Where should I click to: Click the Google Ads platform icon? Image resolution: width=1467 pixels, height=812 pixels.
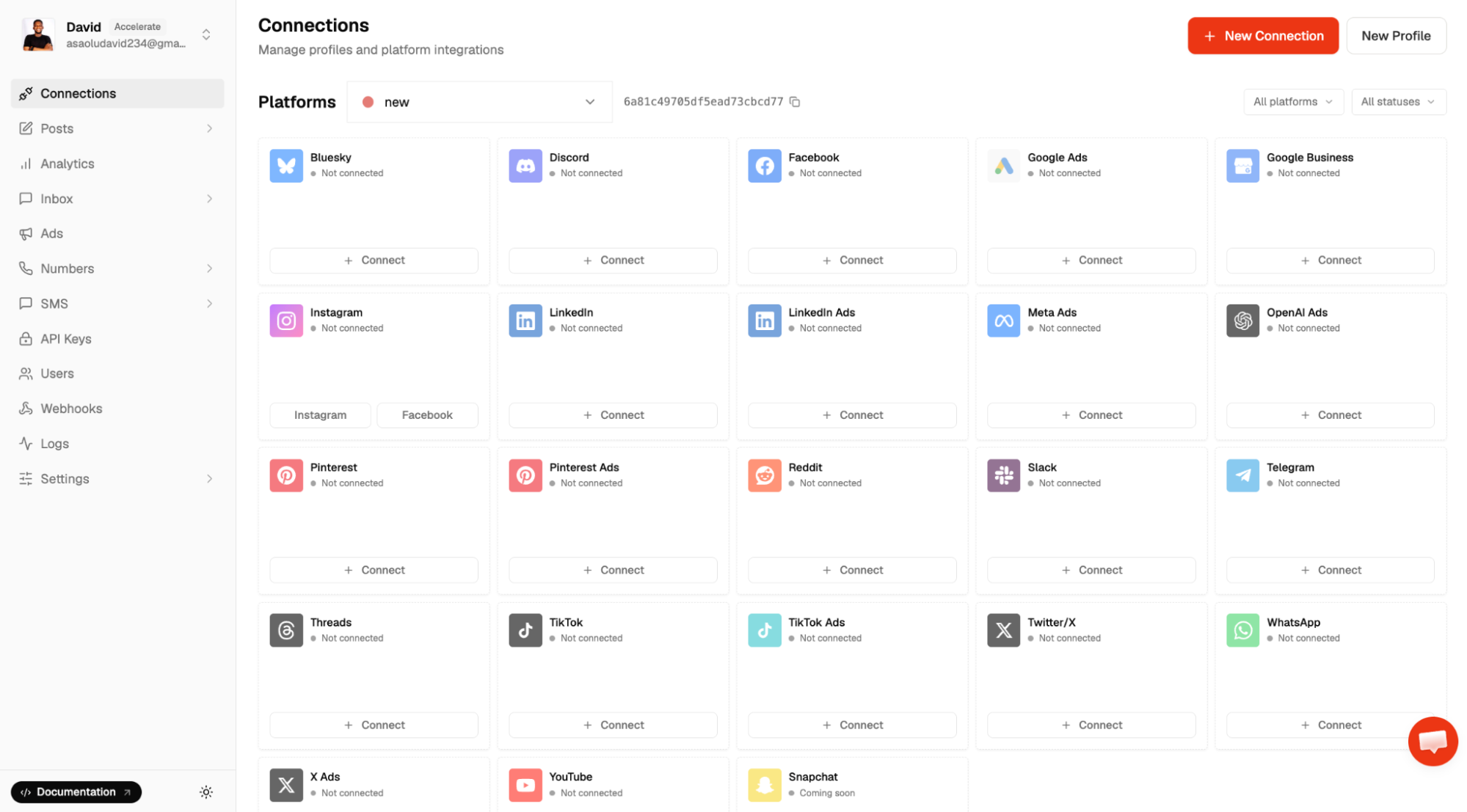[1004, 166]
